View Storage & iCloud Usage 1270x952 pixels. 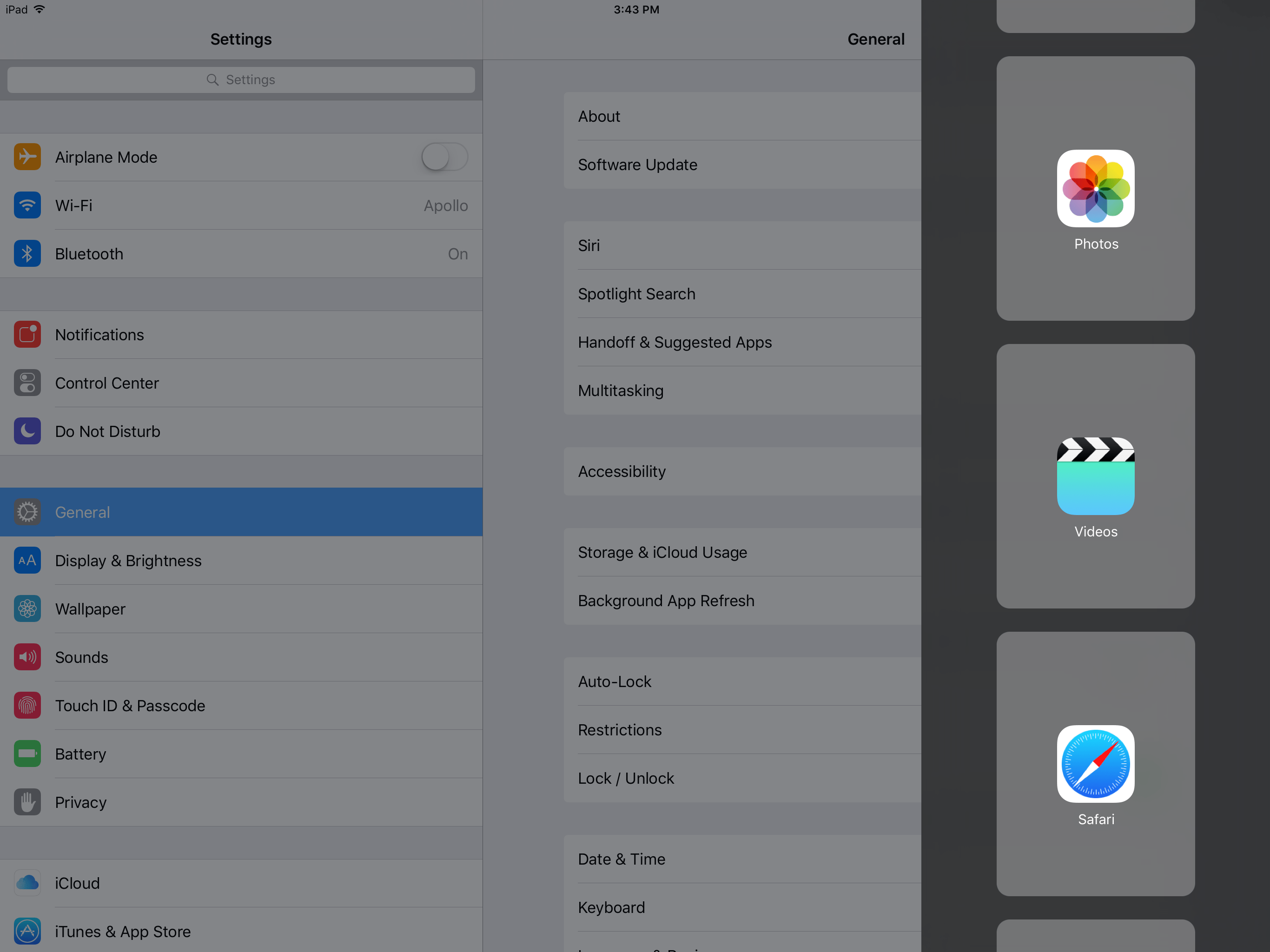tap(662, 552)
